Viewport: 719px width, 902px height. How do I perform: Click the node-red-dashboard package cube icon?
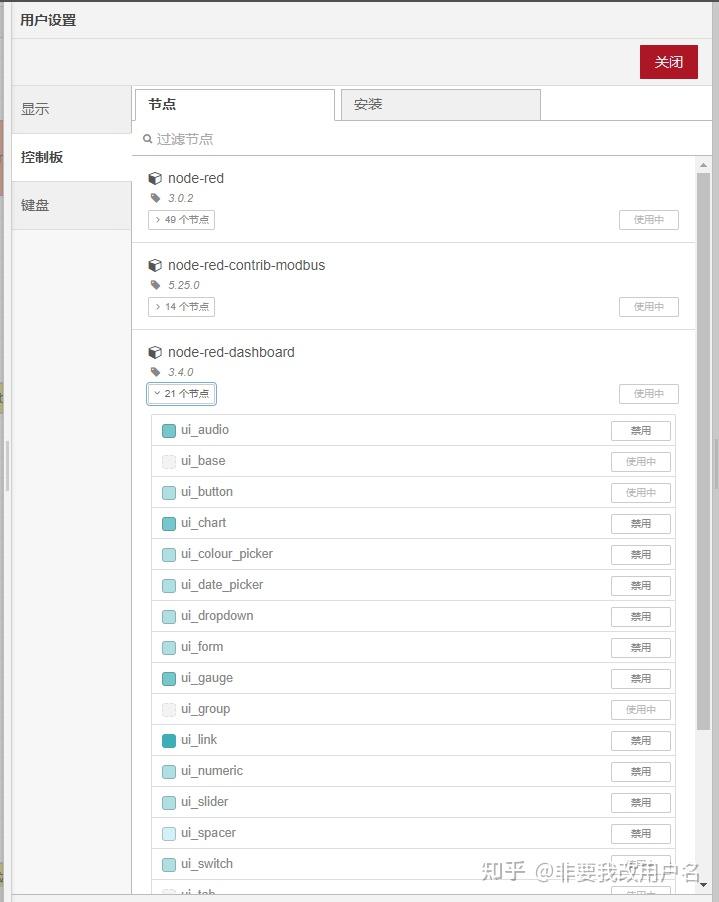tap(156, 352)
